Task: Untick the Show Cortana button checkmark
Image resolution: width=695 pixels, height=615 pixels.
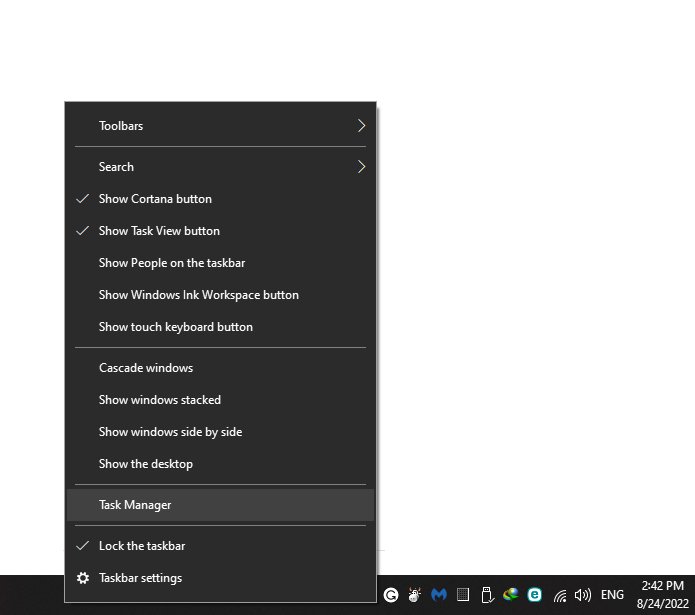Action: coord(83,199)
